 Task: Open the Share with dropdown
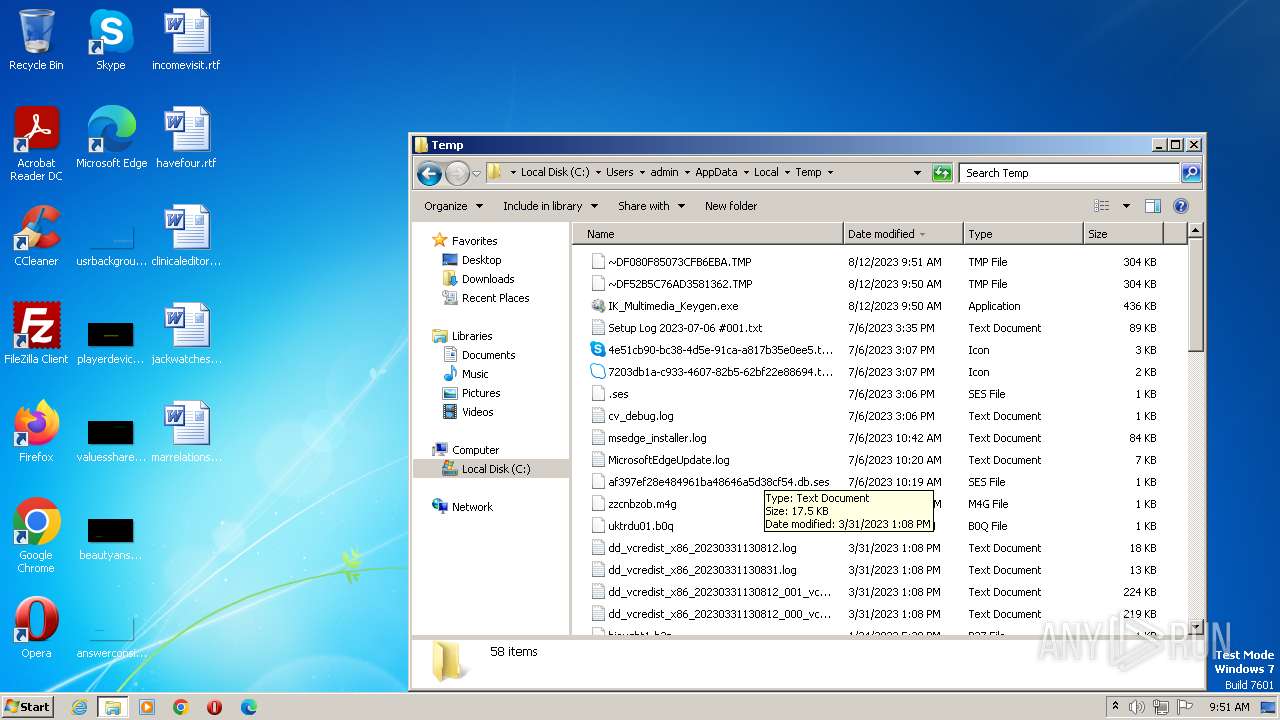coord(651,206)
